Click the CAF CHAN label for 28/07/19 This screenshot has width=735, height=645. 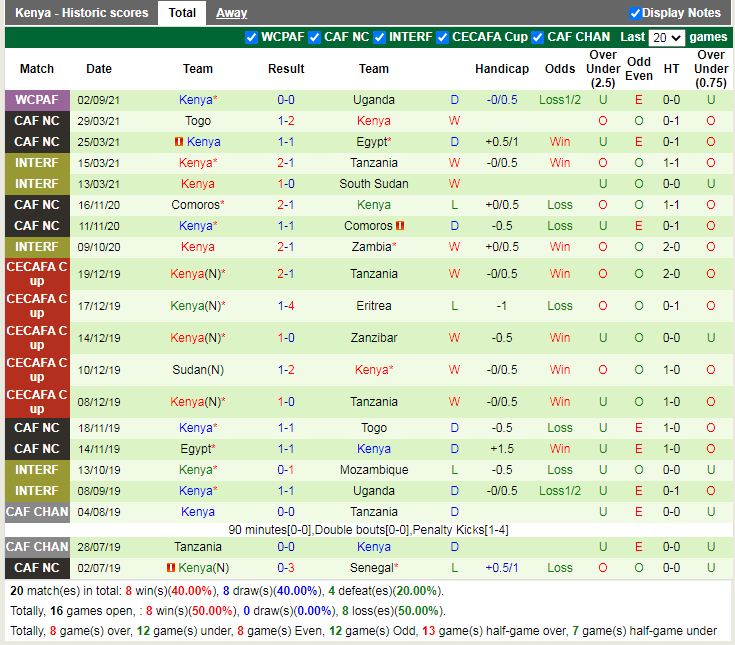[37, 547]
